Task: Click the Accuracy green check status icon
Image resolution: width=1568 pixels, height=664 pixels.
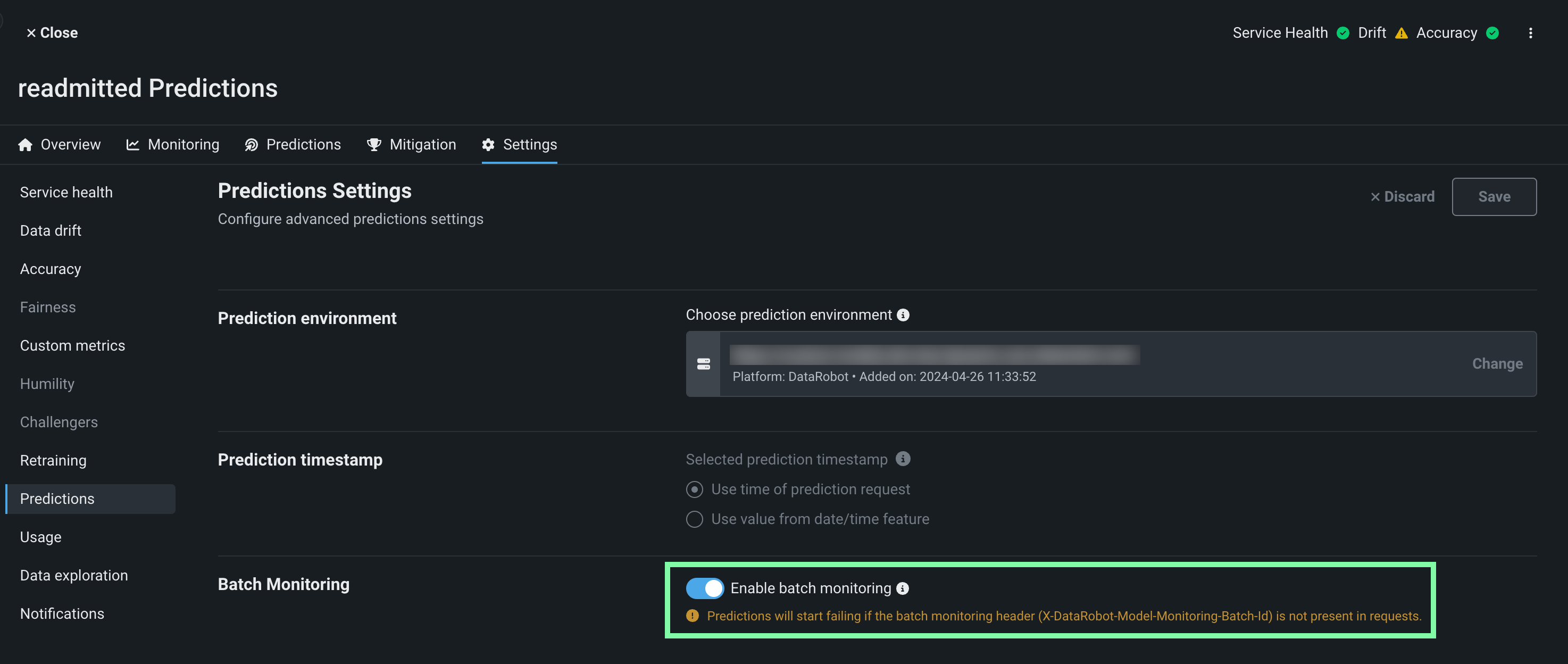Action: click(1492, 33)
